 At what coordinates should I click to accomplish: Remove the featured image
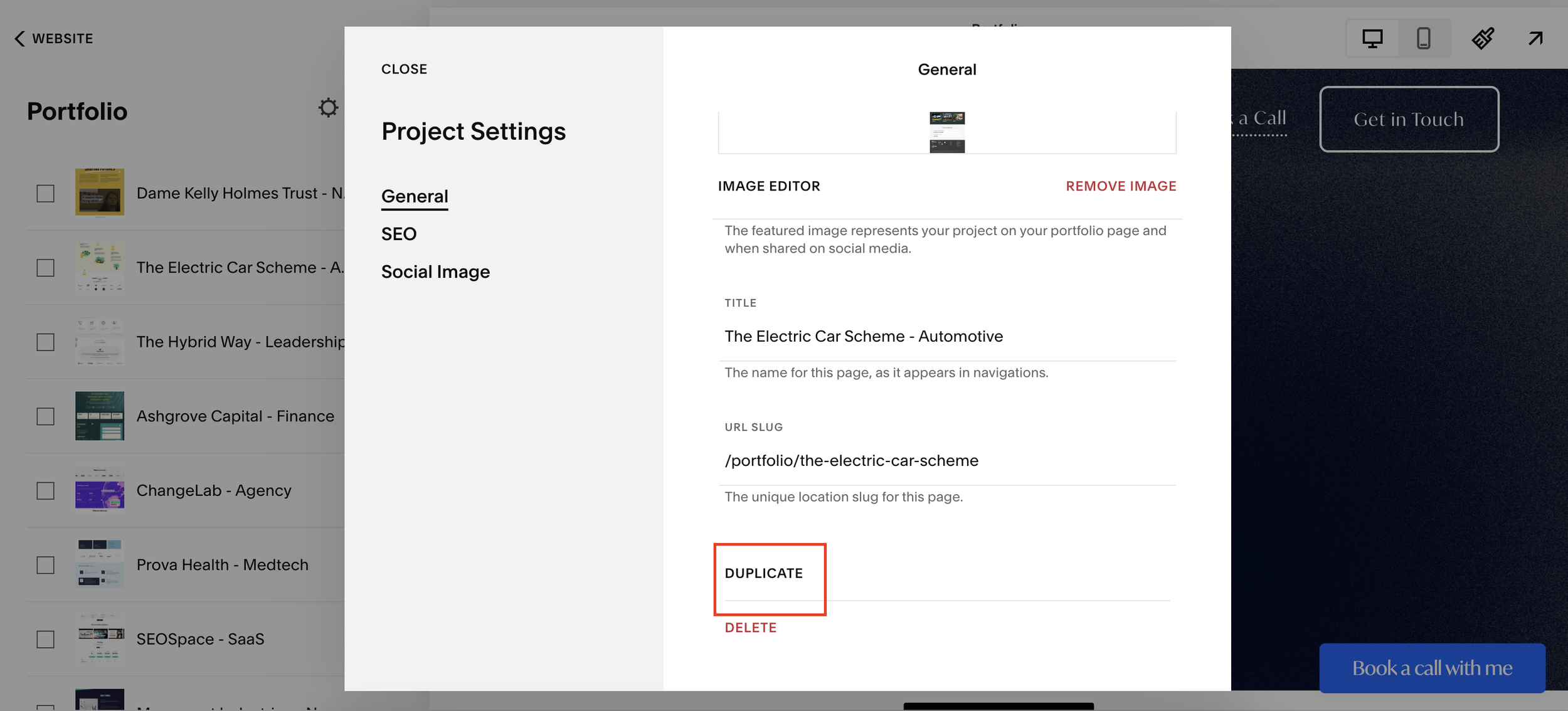(x=1121, y=186)
